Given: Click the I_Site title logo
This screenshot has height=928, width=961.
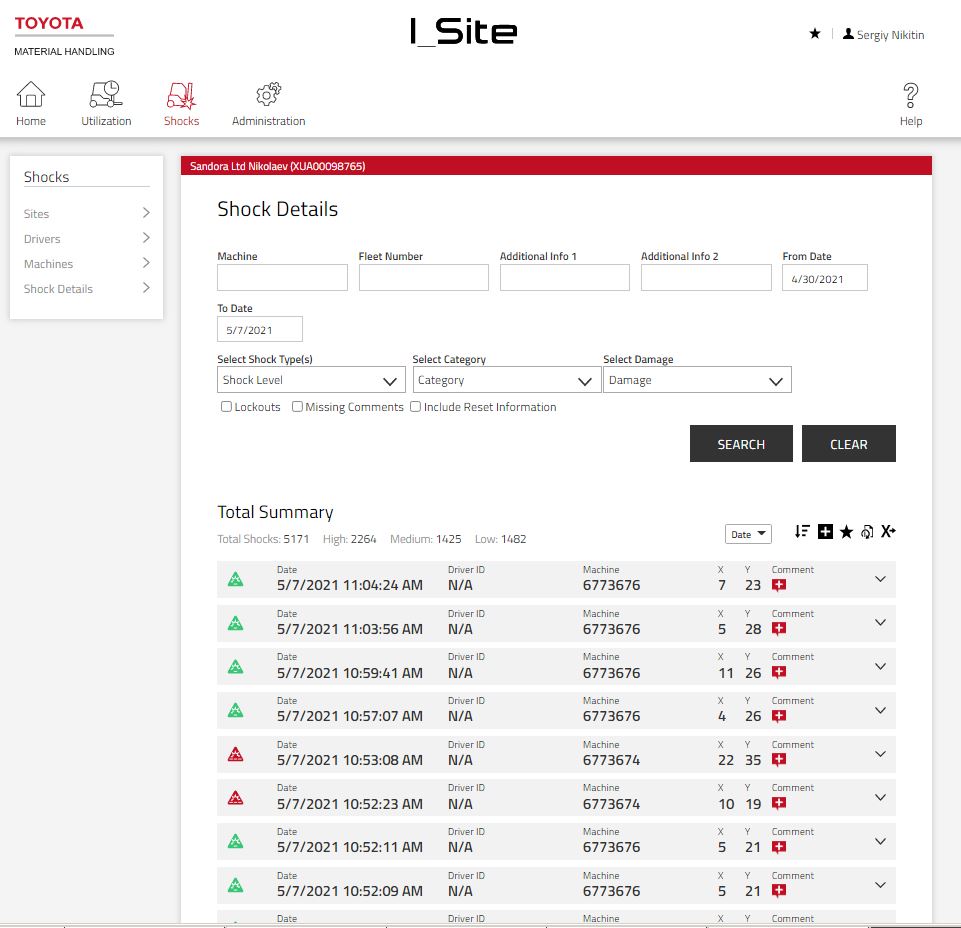Looking at the screenshot, I should click(x=463, y=31).
